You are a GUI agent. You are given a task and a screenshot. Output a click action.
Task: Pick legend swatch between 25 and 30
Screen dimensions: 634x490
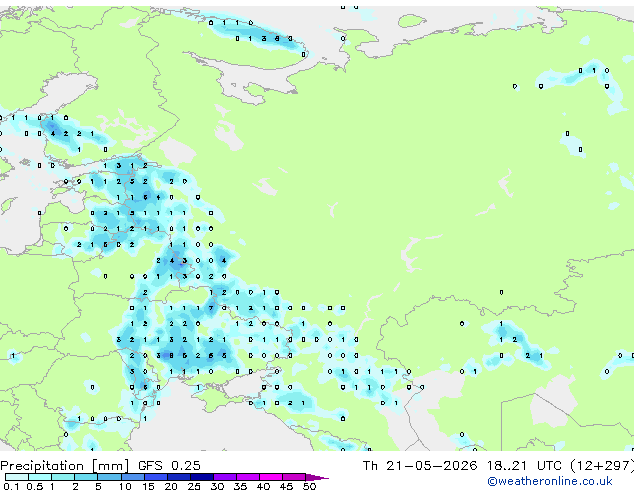pyautogui.click(x=201, y=477)
